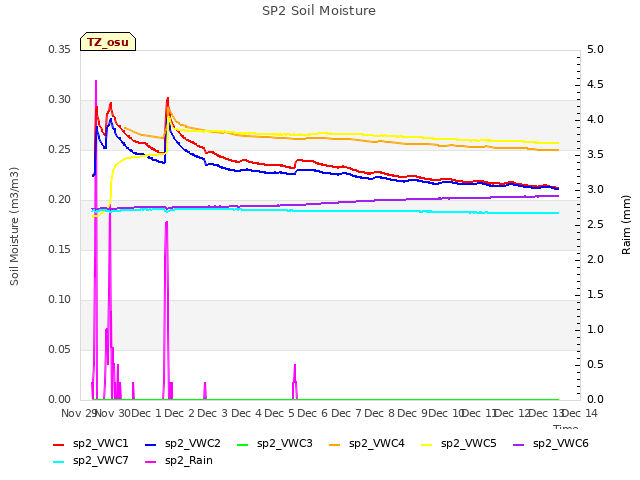This screenshot has height=480, width=640.
Task: Click the 1.0 right axis tick label
Action: coord(595,330)
